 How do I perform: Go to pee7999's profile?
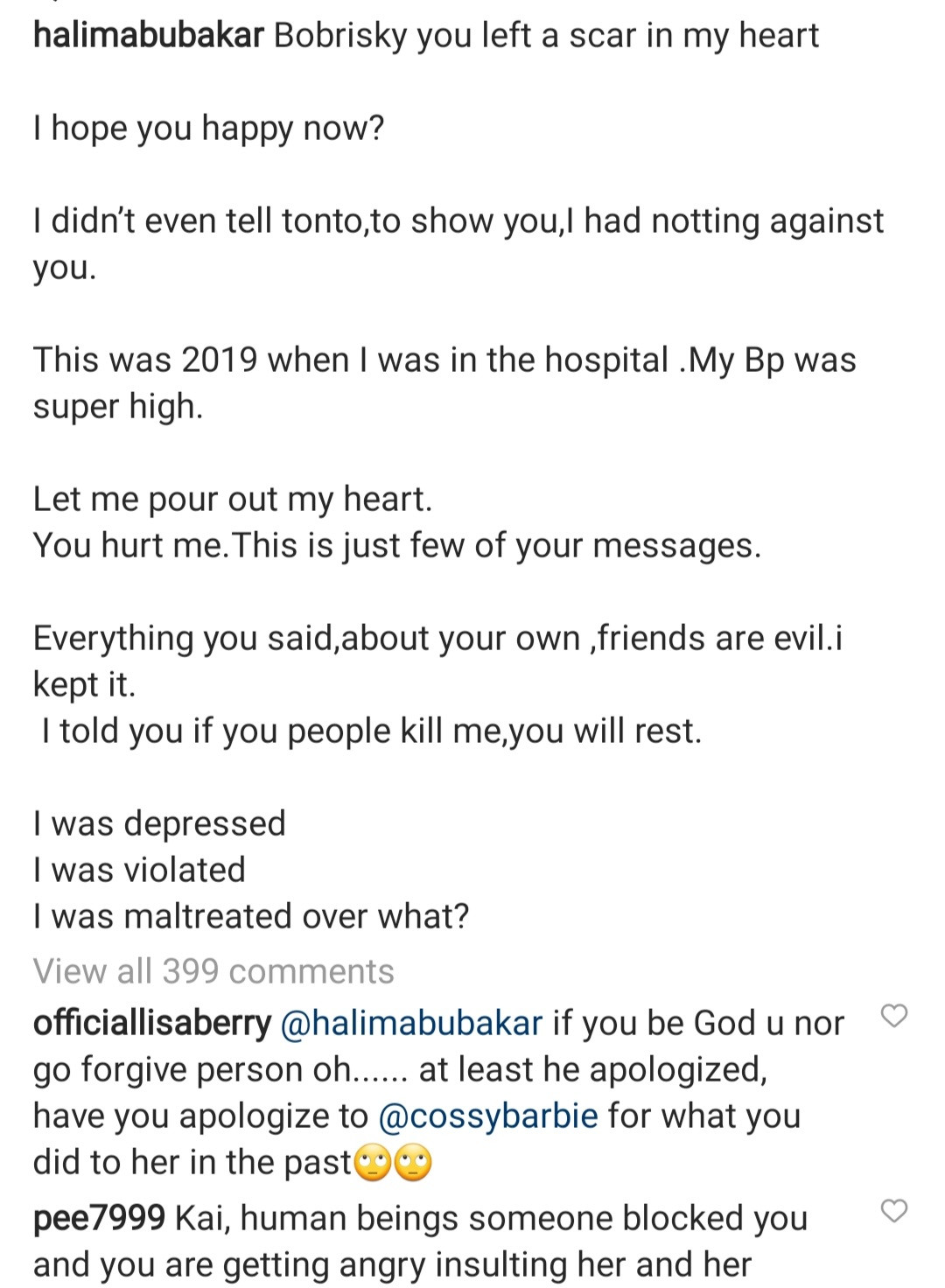point(99,1218)
